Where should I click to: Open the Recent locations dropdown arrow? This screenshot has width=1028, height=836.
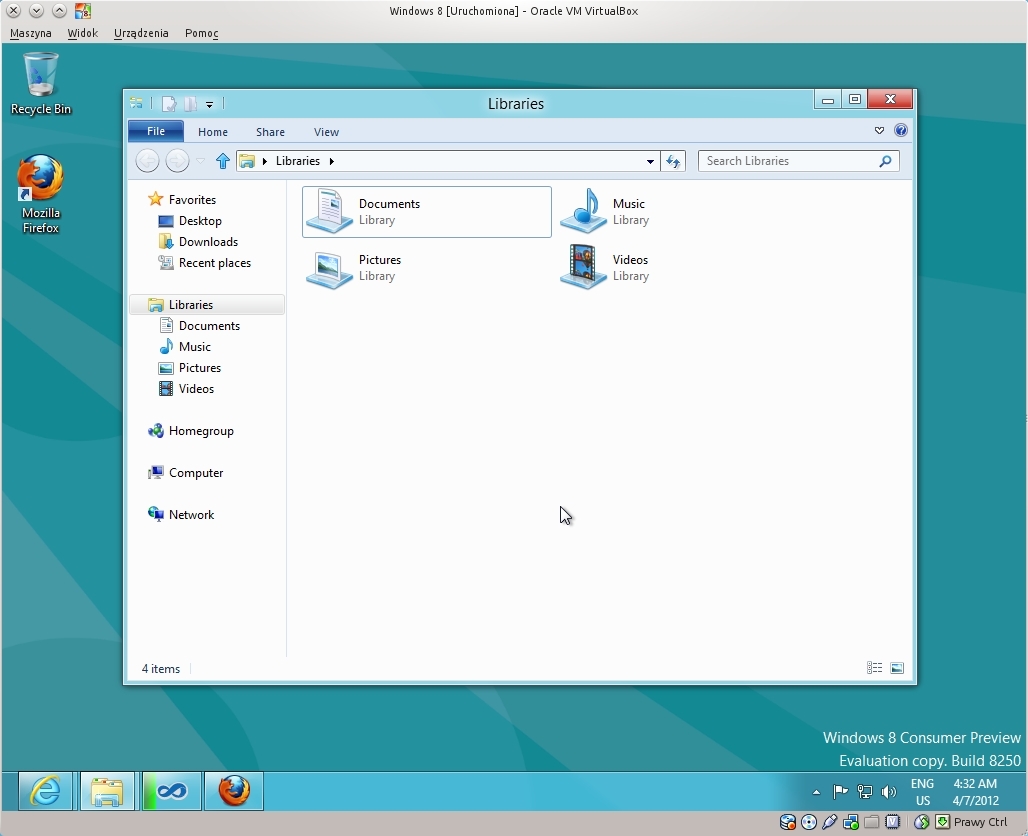coord(201,161)
